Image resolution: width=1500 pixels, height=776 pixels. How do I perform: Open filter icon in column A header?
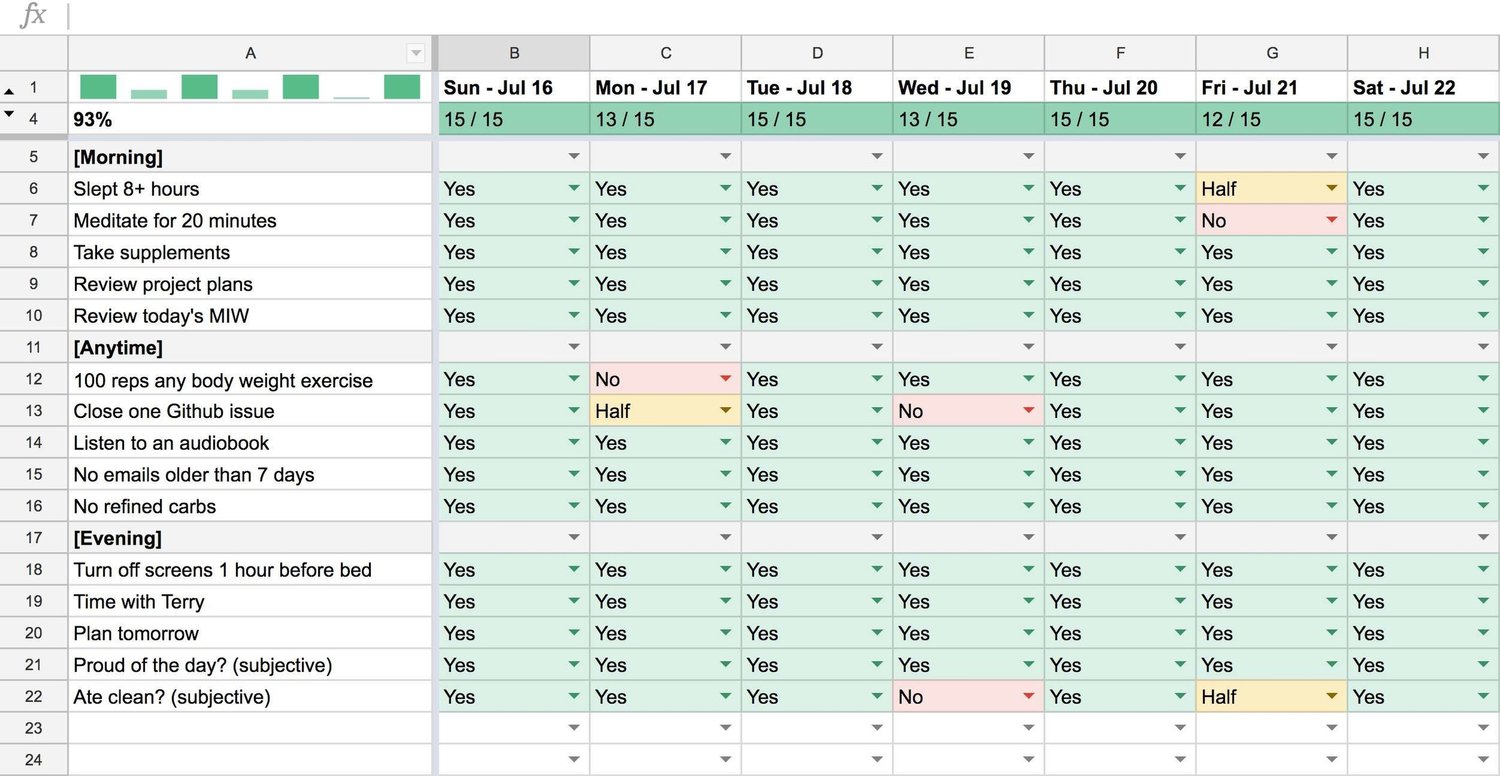click(x=416, y=53)
